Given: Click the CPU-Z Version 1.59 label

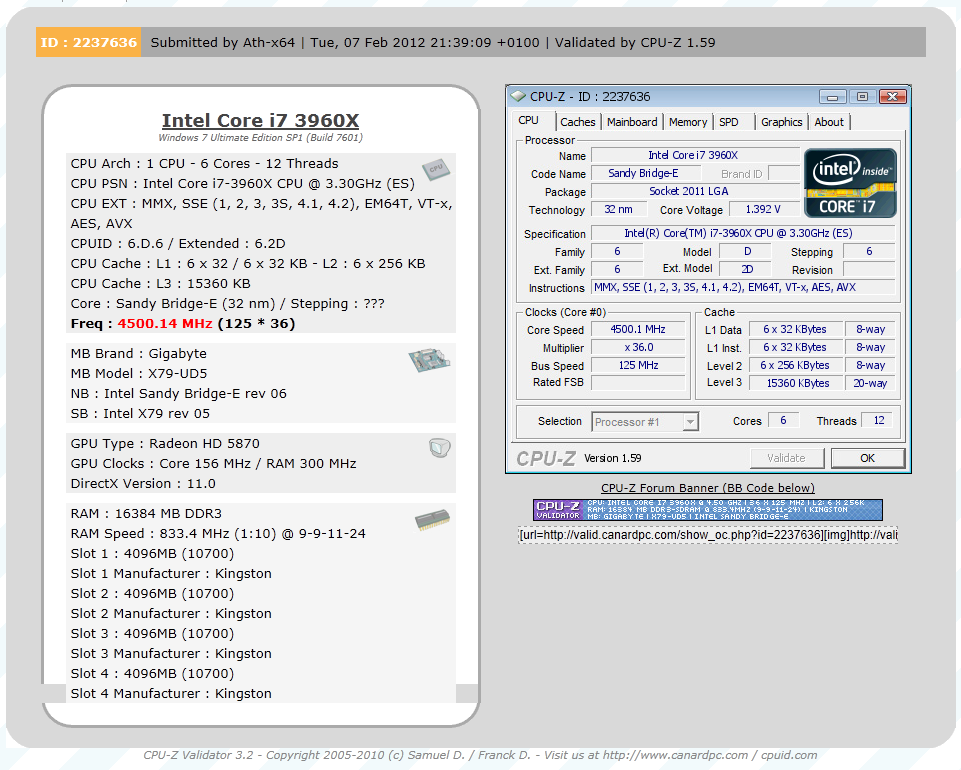Looking at the screenshot, I should click(612, 458).
